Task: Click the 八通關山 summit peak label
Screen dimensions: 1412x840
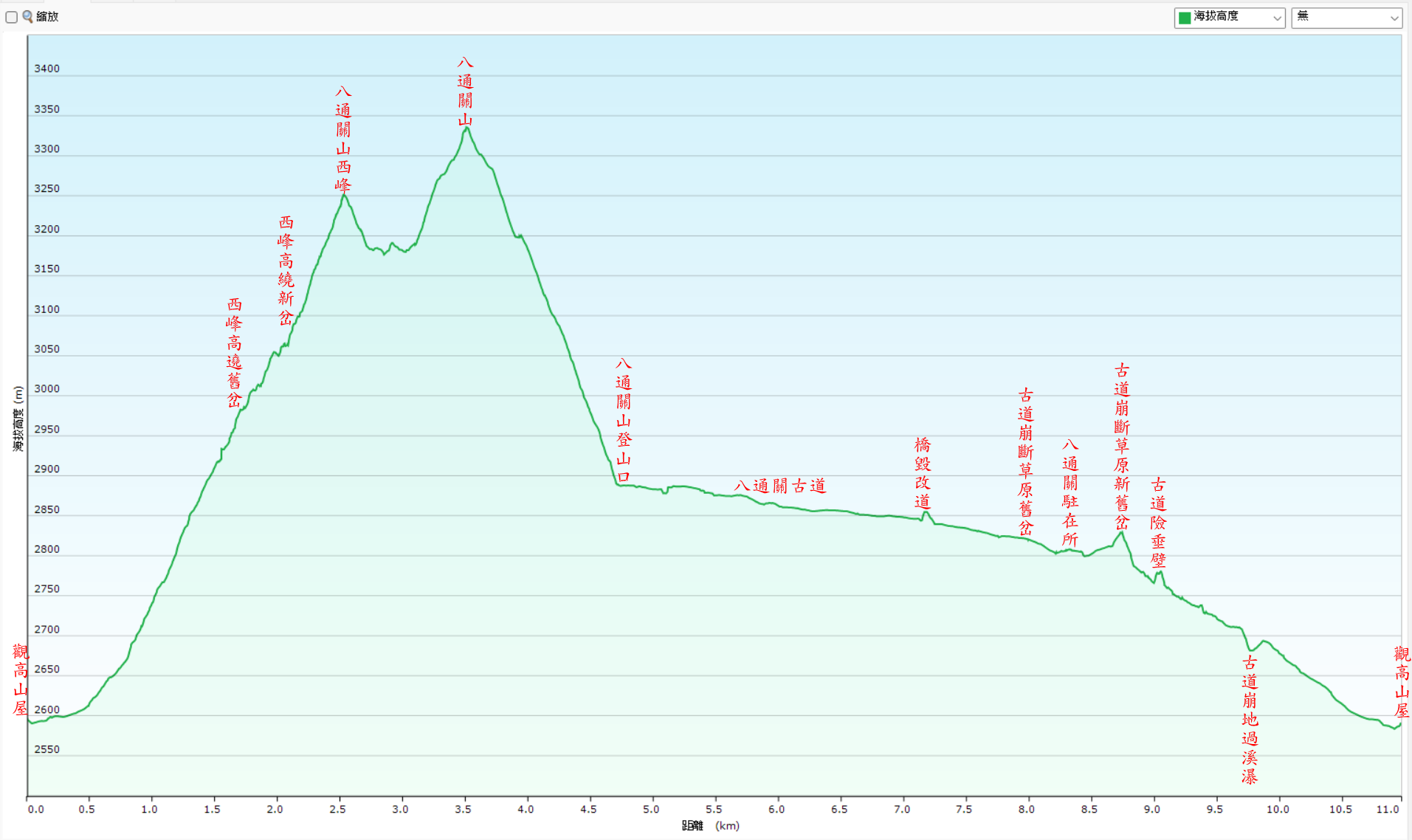Action: tap(465, 92)
